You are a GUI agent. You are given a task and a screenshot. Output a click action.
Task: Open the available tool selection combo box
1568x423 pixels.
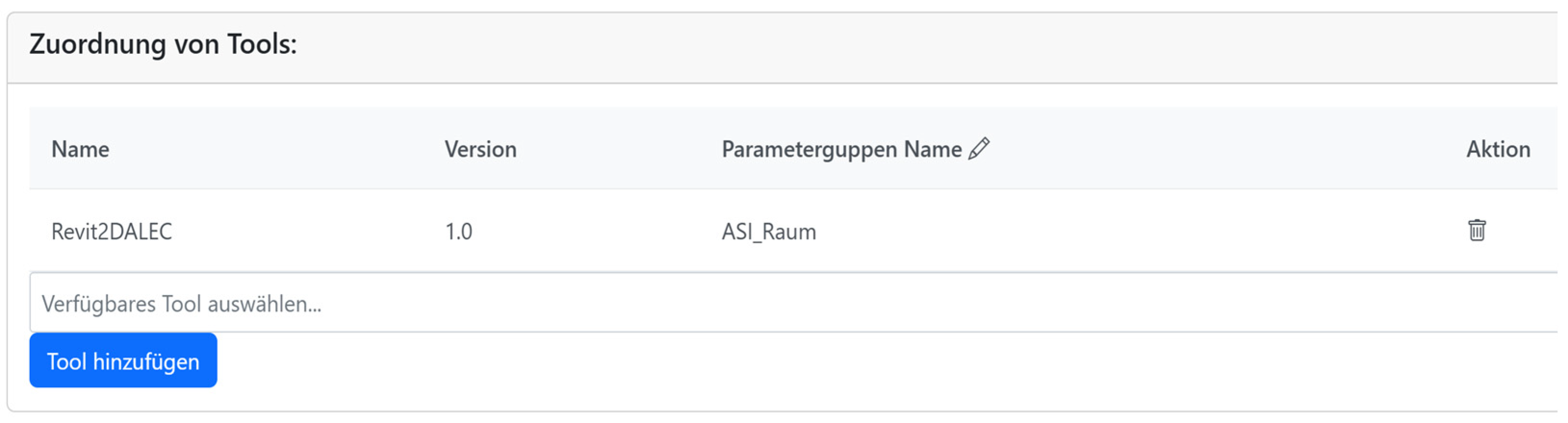tap(794, 302)
